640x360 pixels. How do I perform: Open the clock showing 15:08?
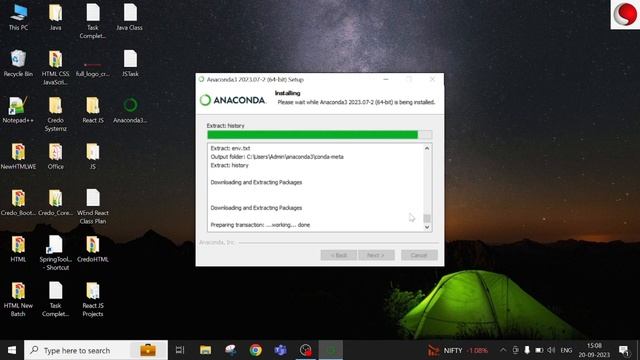(594, 350)
